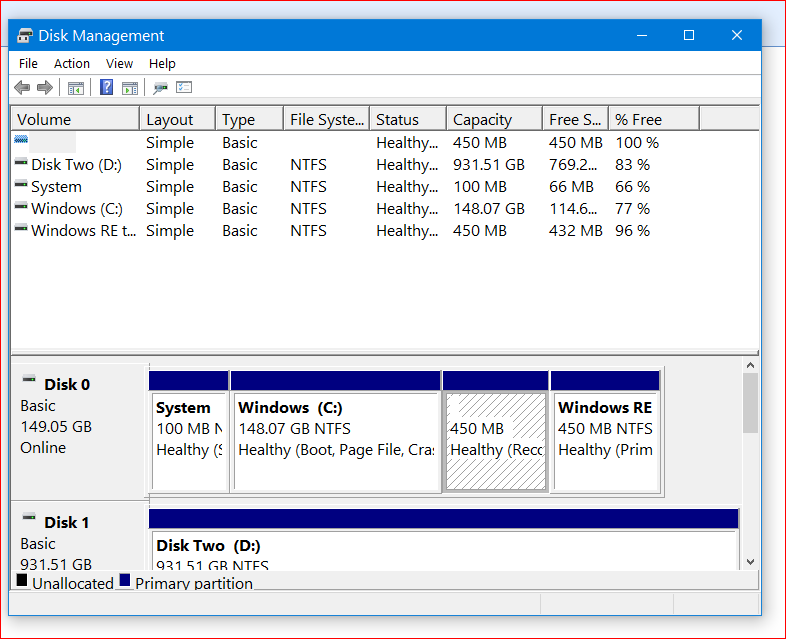Open the File menu

28,64
